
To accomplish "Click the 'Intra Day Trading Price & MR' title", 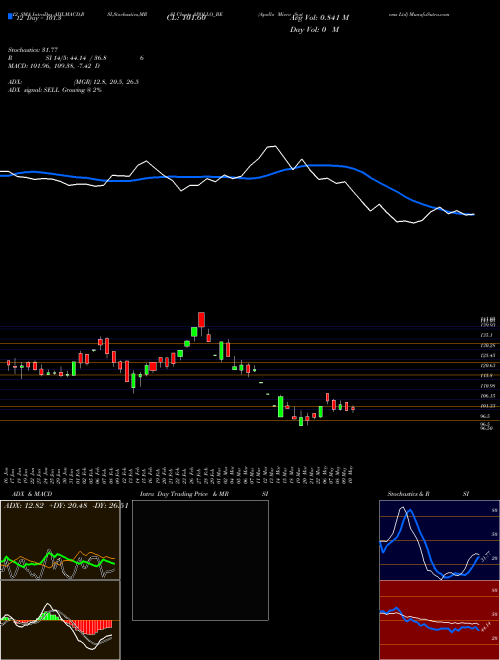I will [x=184, y=494].
